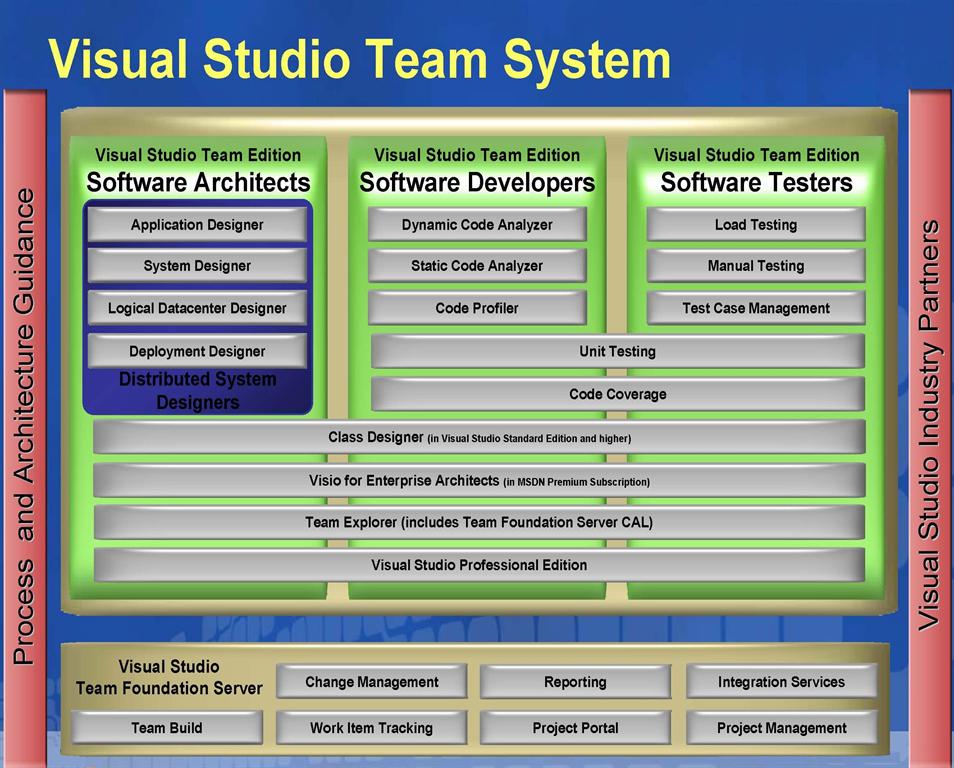Image resolution: width=954 pixels, height=768 pixels.
Task: Click the Dynamic Code Analyzer box
Action: [477, 225]
